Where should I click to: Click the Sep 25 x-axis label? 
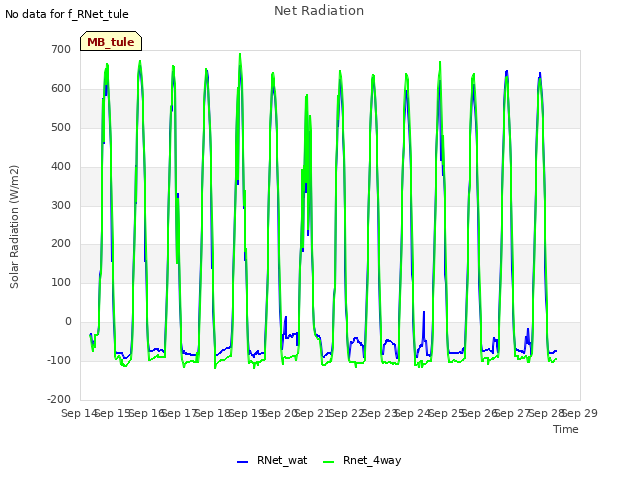[446, 413]
